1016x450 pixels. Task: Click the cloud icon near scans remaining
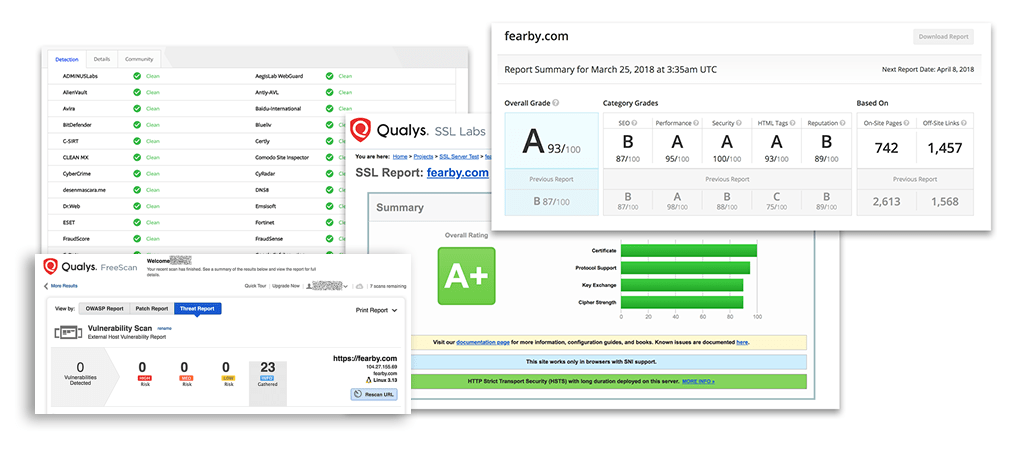(x=359, y=286)
